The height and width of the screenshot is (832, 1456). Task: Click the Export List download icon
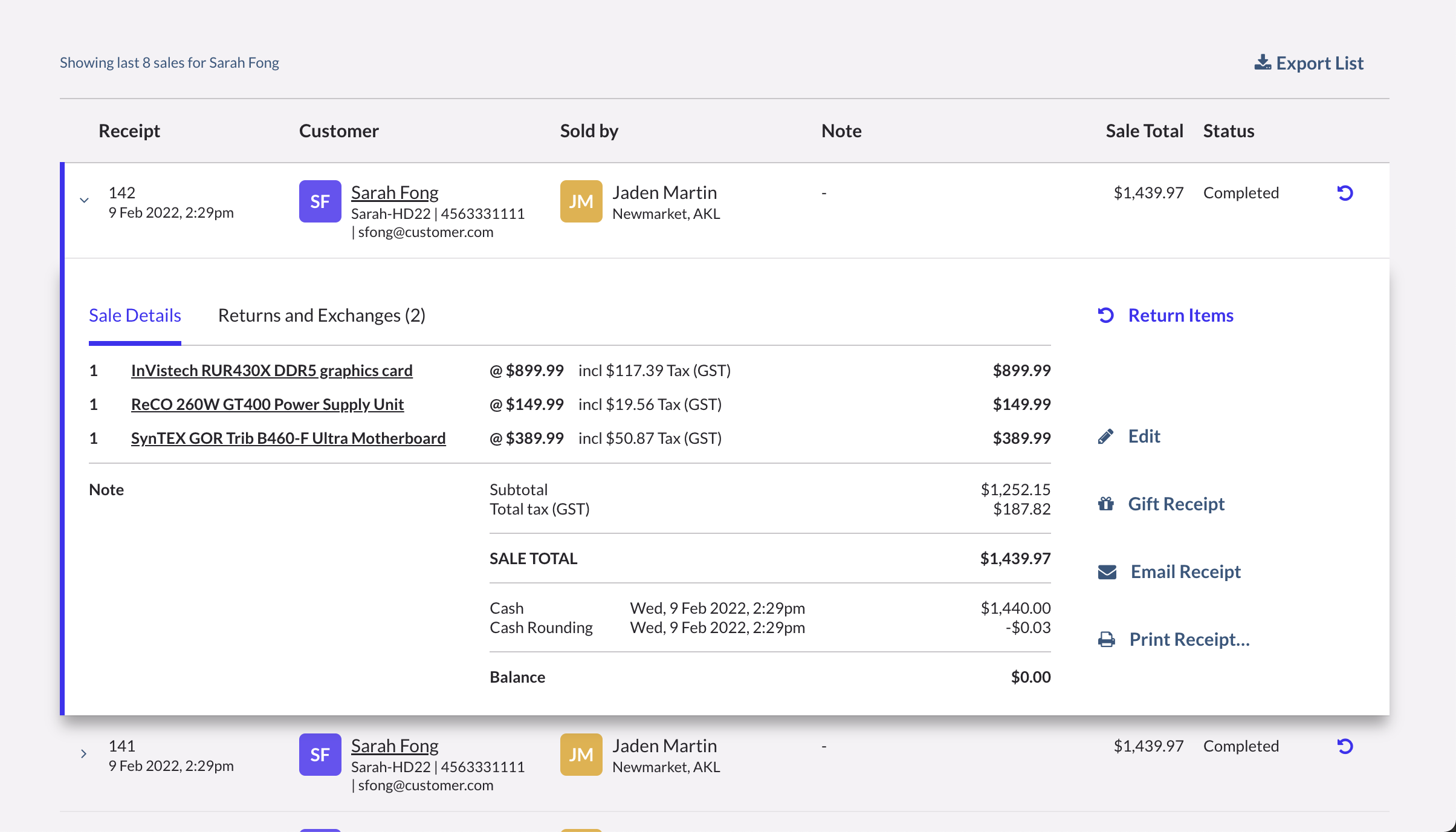1263,62
